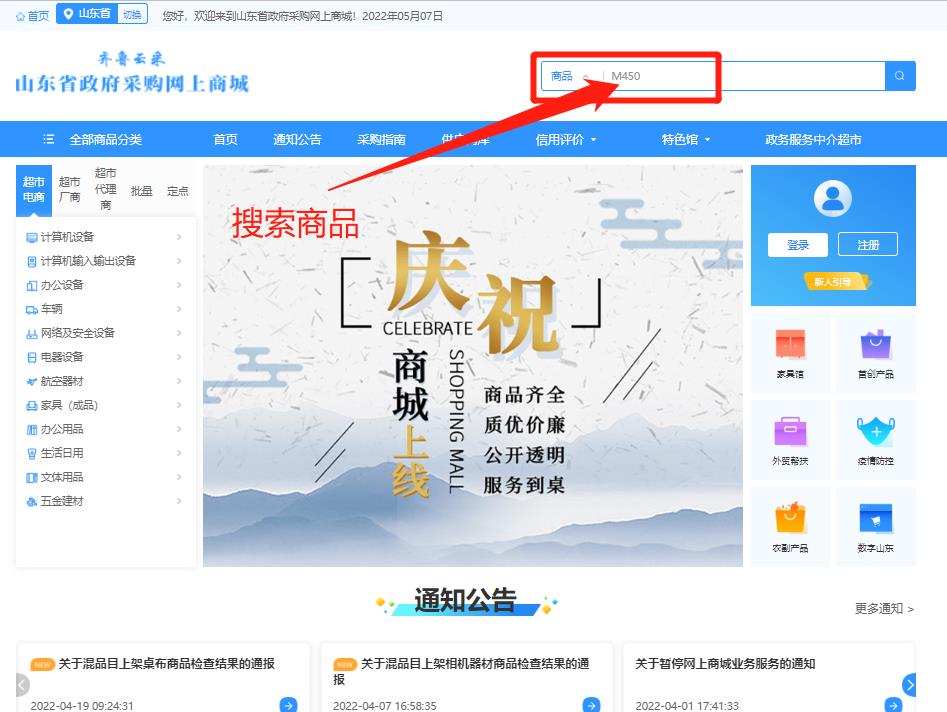Open the 家具馆 pavilion icon
Image resolution: width=947 pixels, height=712 pixels.
click(x=790, y=345)
